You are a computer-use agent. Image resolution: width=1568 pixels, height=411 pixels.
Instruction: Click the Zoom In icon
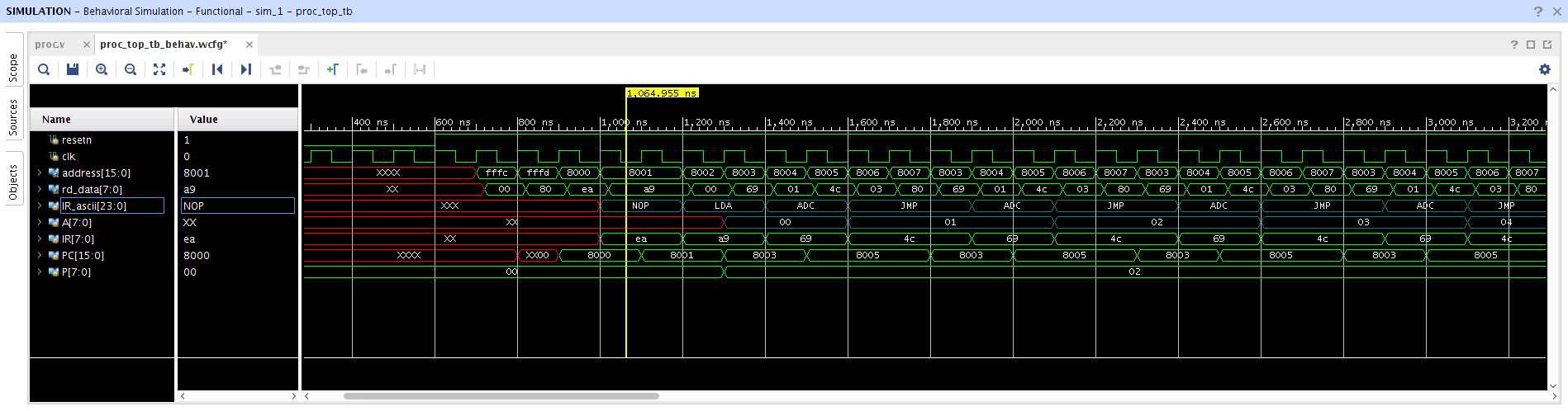click(x=102, y=70)
